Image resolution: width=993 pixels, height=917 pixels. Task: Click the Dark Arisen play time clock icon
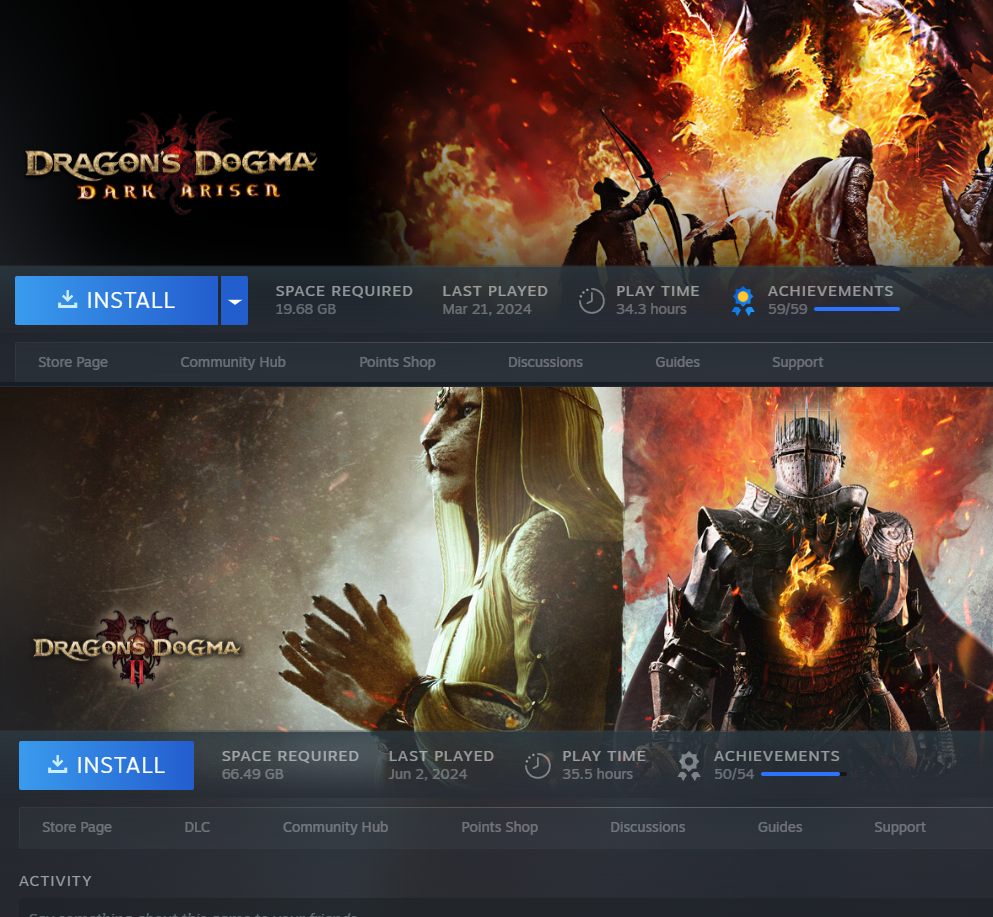(x=591, y=300)
